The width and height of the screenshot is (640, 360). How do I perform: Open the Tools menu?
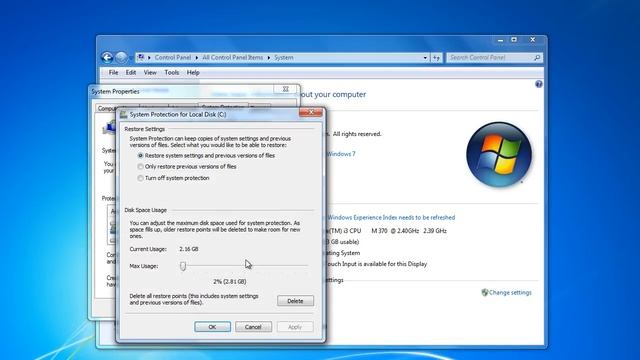pos(171,72)
